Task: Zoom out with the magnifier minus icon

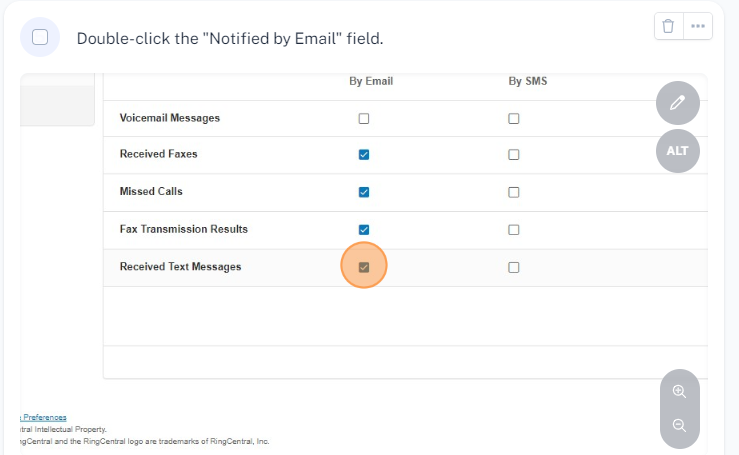Action: point(680,425)
